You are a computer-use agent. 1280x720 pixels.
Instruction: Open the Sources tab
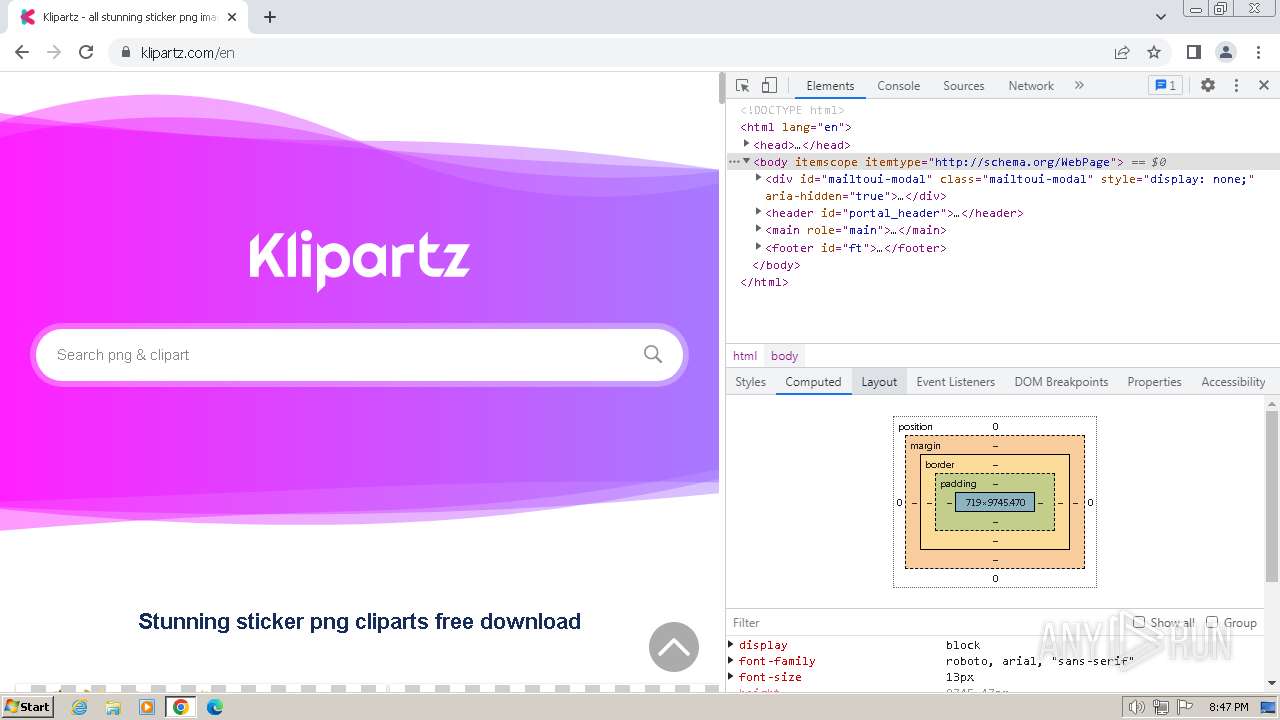pyautogui.click(x=963, y=86)
